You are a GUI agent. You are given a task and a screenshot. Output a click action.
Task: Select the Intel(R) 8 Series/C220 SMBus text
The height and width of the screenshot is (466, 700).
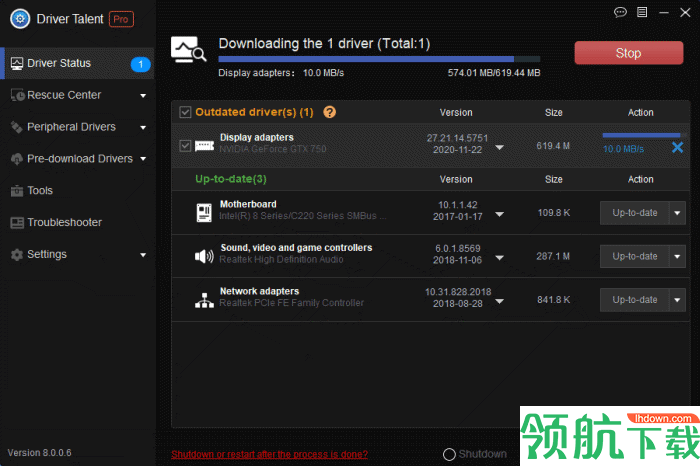click(x=303, y=216)
